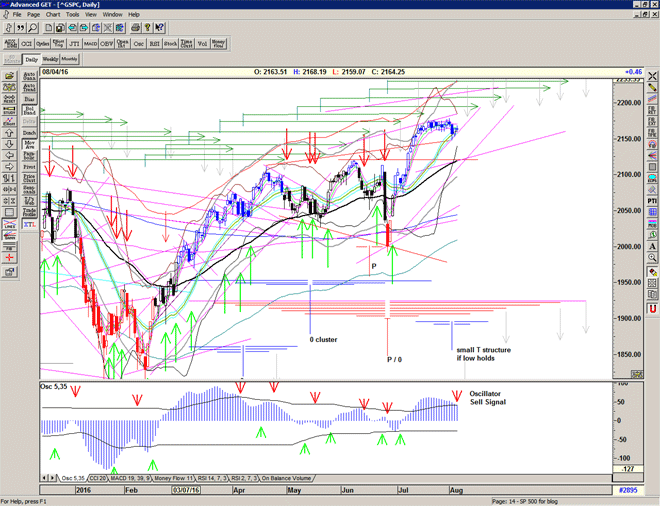Click the left scroll arrow beside bottom tabs
The width and height of the screenshot is (660, 506).
pos(45,478)
